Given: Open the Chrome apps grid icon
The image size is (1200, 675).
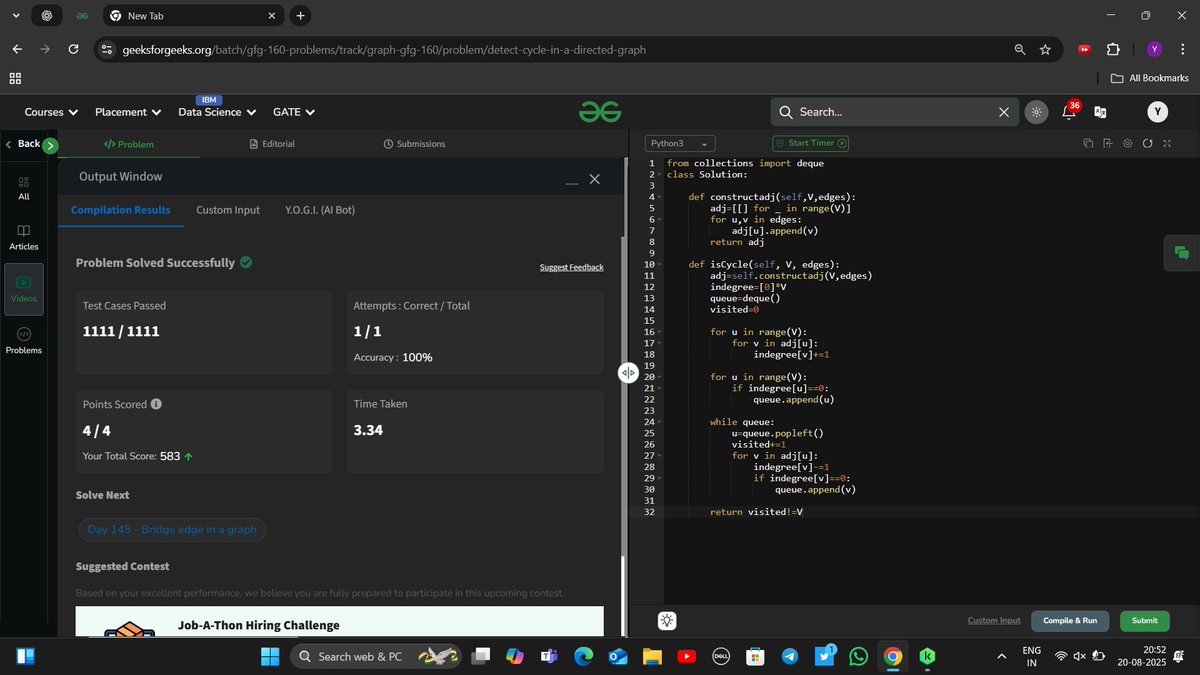Looking at the screenshot, I should tap(15, 78).
